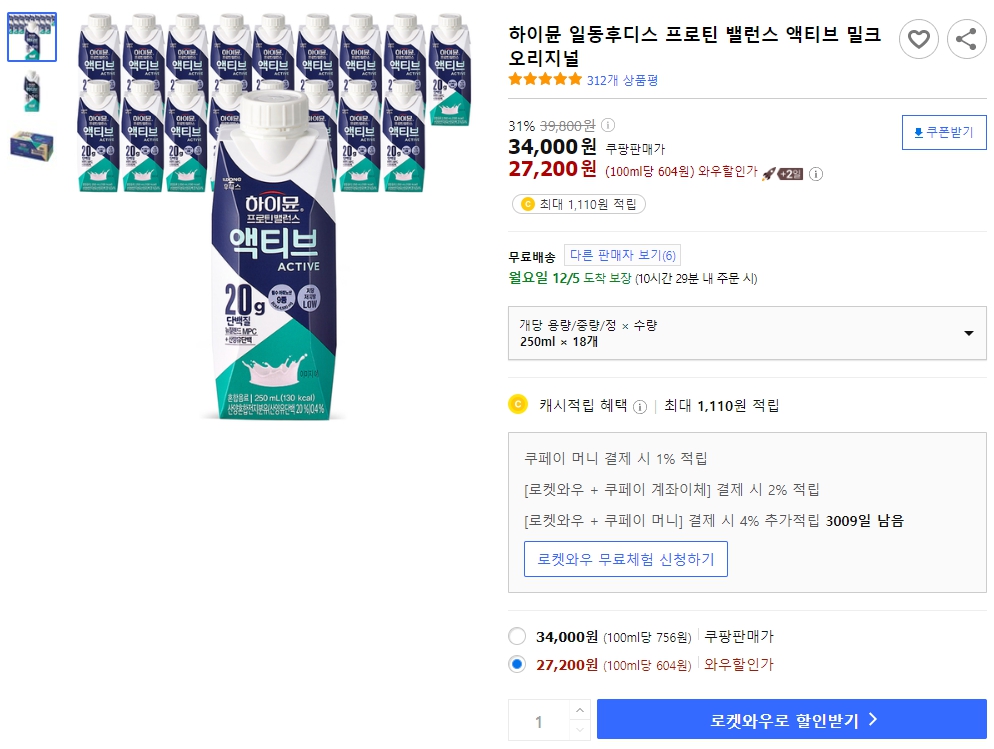Image resolution: width=994 pixels, height=749 pixels.
Task: Click the yellow C cash reward badge
Action: [527, 202]
